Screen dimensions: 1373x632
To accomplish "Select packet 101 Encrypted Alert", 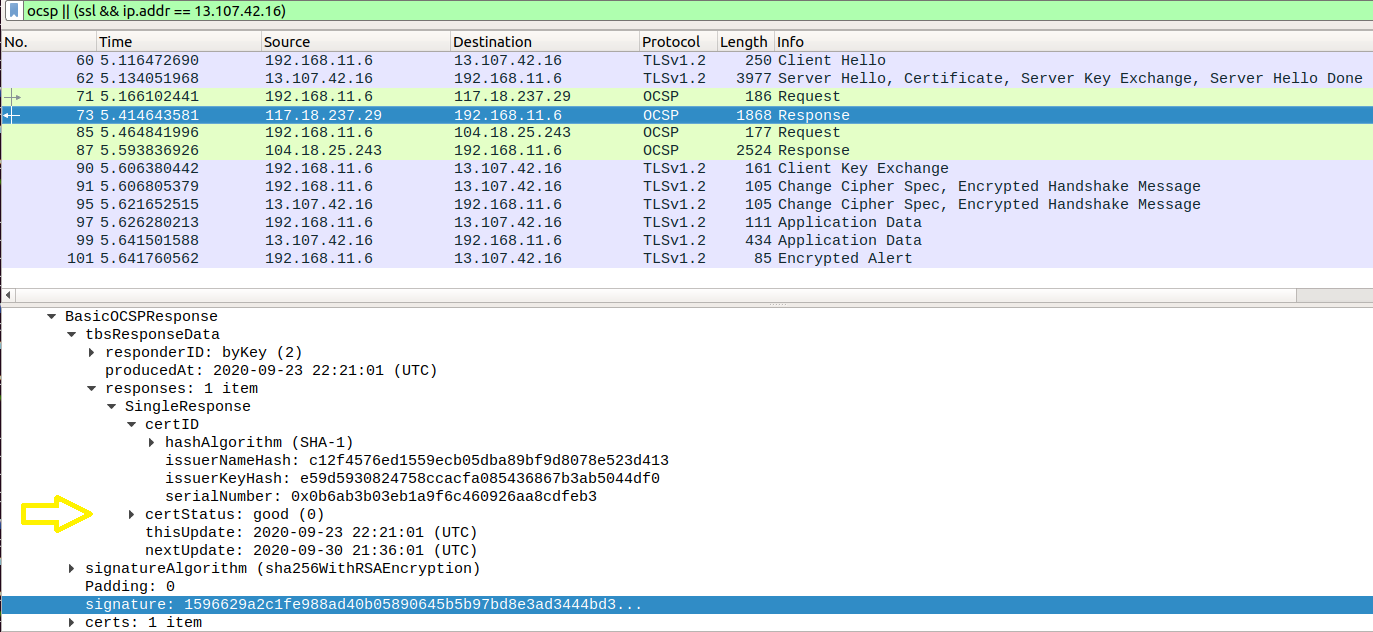I will [686, 258].
